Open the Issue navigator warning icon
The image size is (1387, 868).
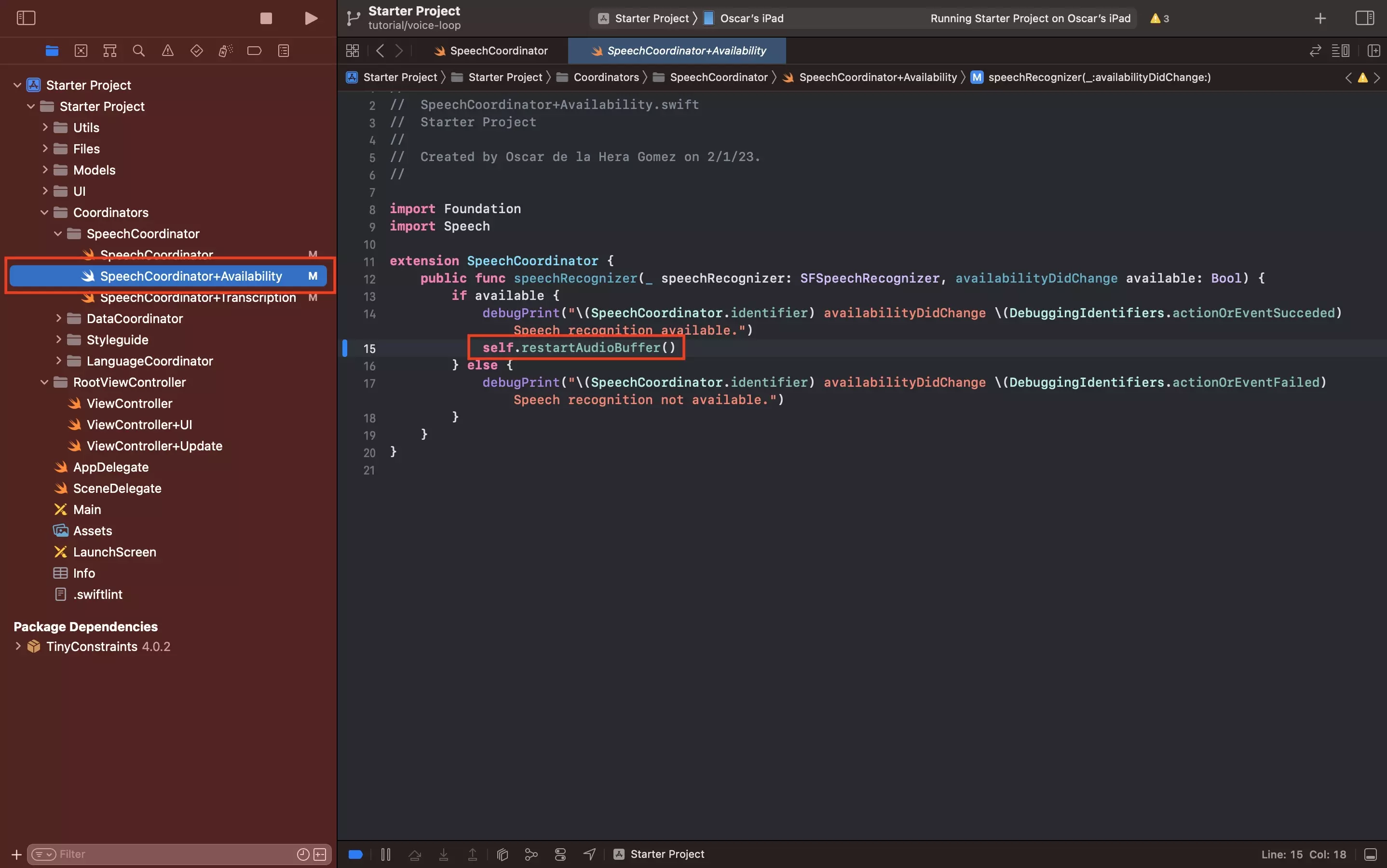[x=168, y=51]
